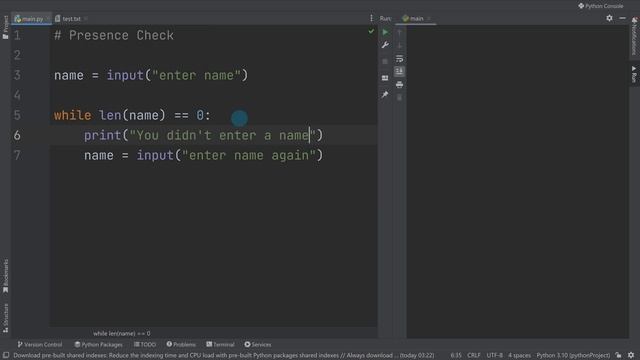Click on "enter name again" string

point(249,155)
